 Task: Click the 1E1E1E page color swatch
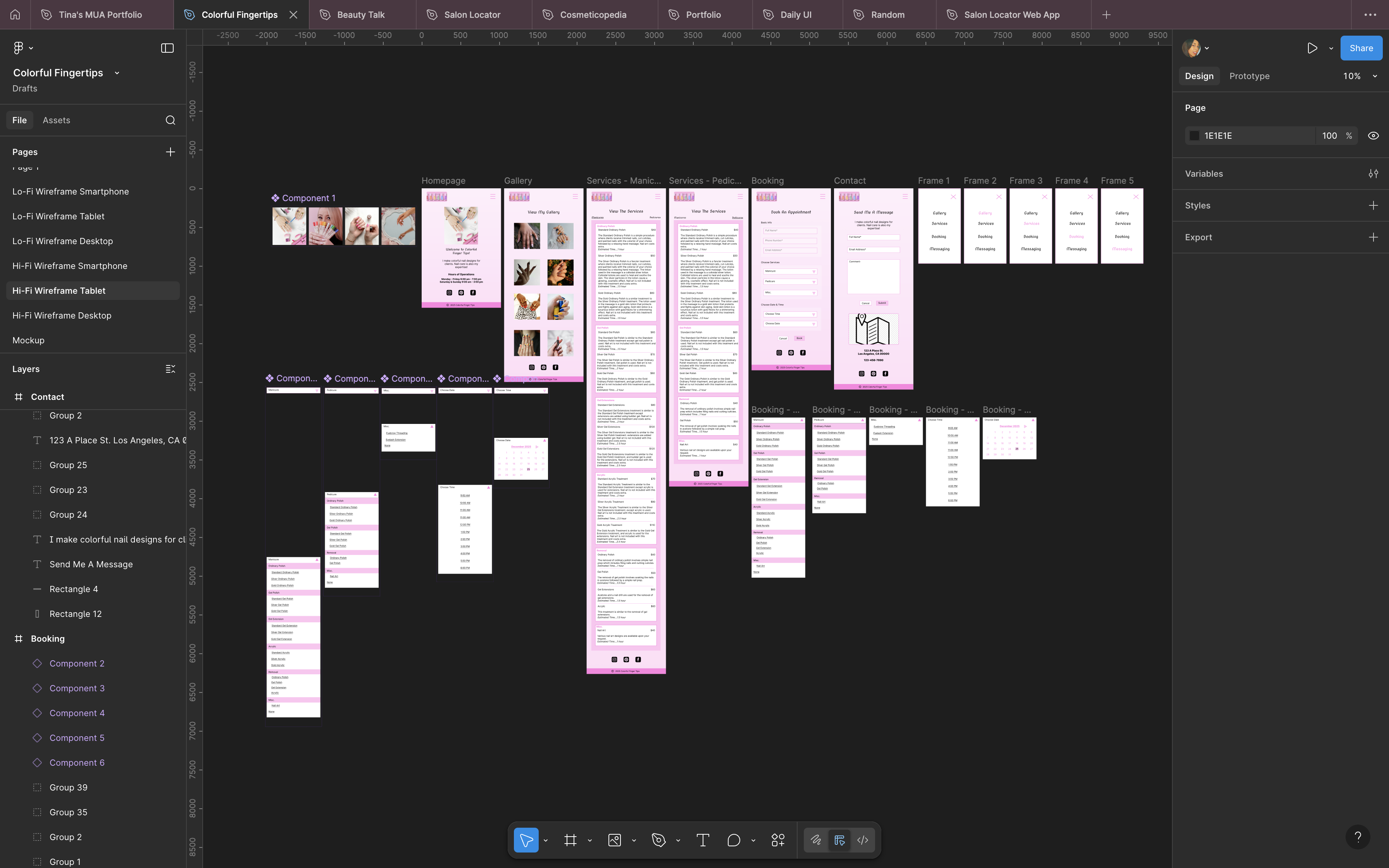[1194, 136]
